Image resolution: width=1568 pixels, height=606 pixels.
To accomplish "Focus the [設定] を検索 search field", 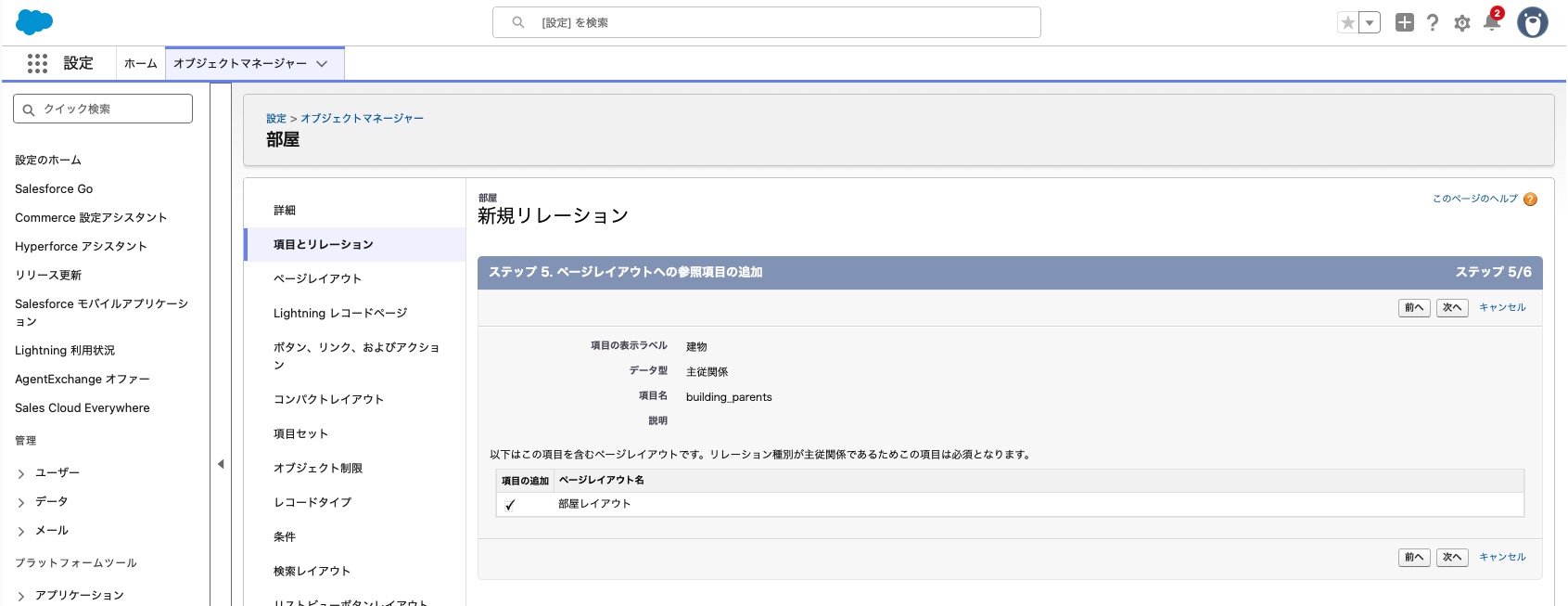I will 767,22.
